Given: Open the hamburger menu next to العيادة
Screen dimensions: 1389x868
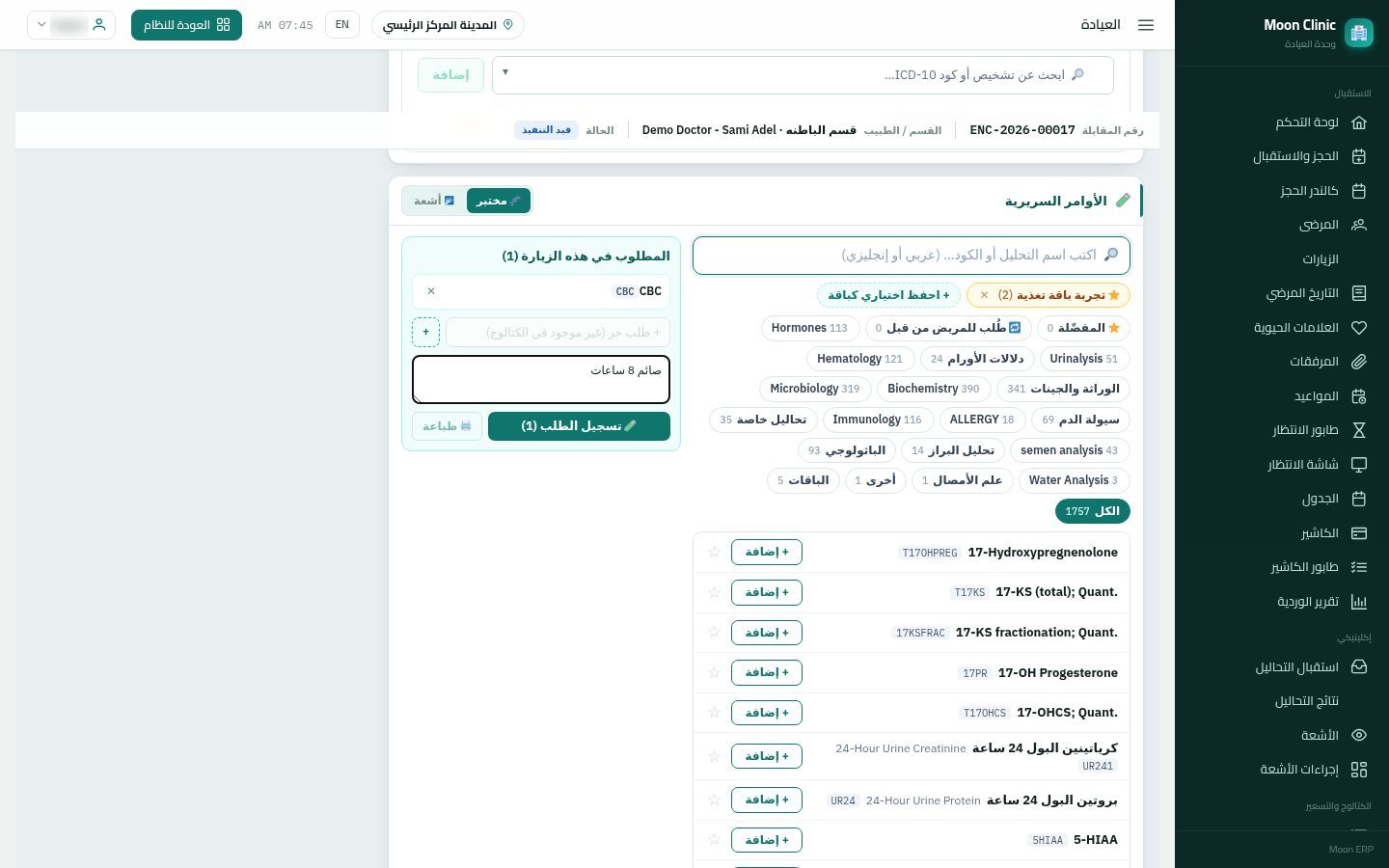Looking at the screenshot, I should 1146,25.
